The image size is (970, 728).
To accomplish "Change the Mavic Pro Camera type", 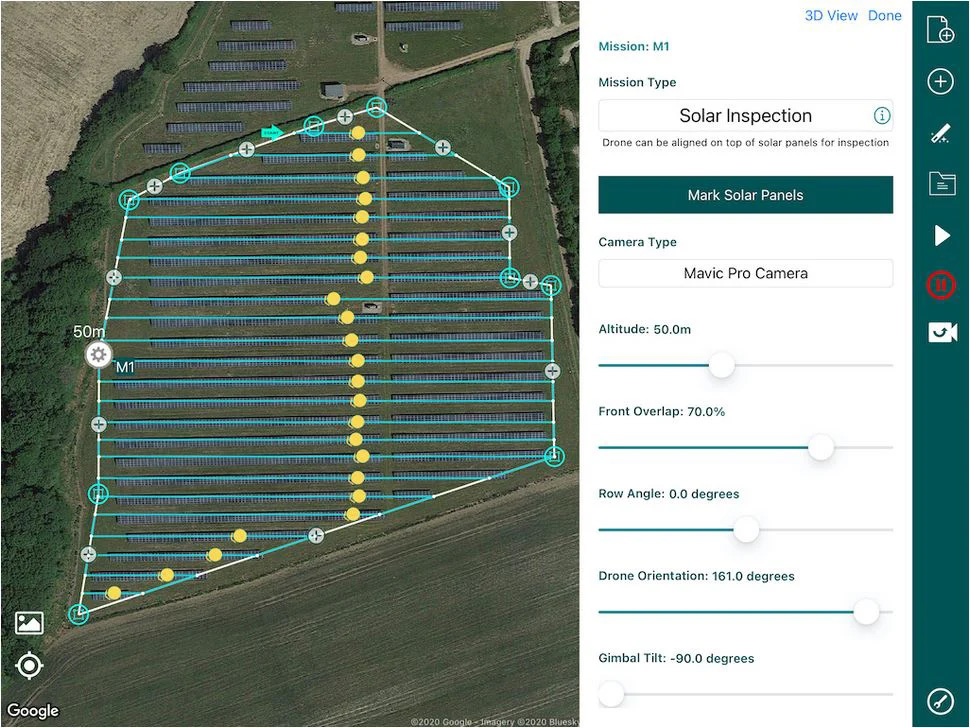I will pyautogui.click(x=745, y=273).
